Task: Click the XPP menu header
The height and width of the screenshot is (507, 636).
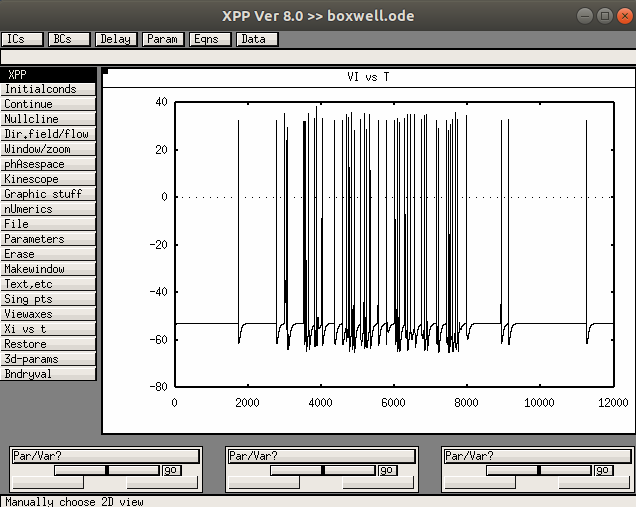Action: (48, 75)
